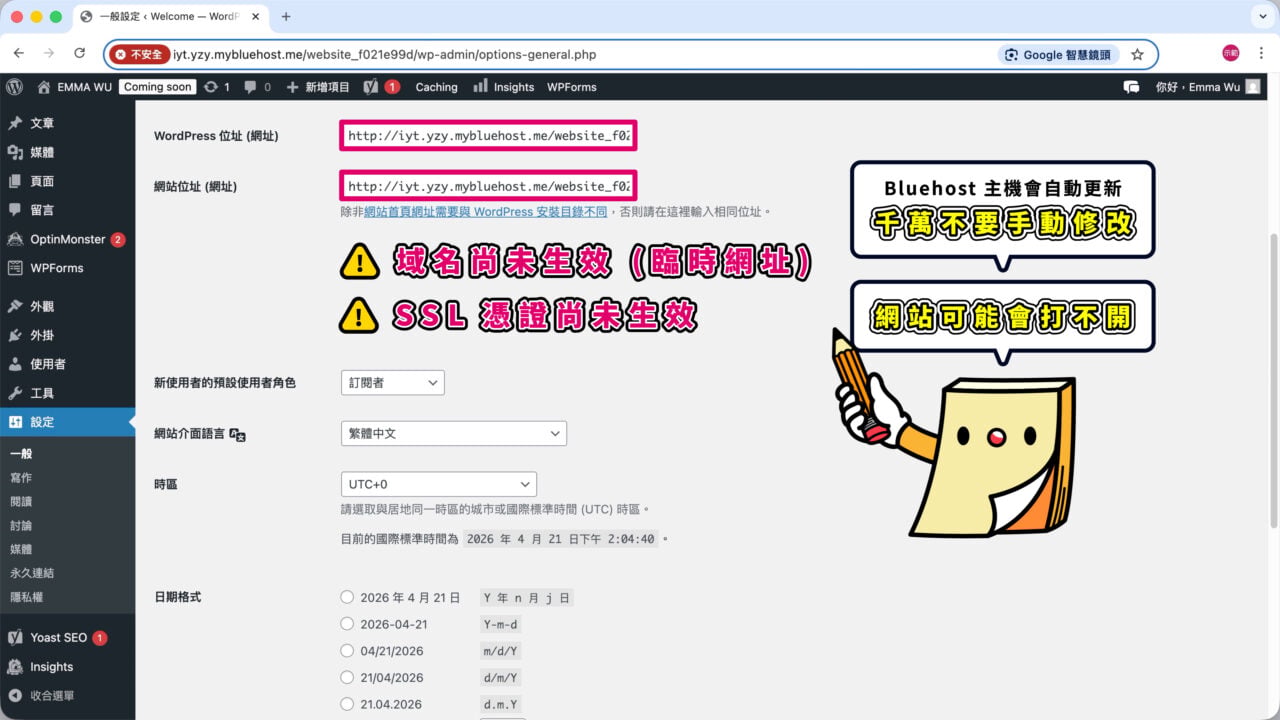Open the notifications chat icon in admin bar
Screen dimensions: 1280x720
1132,87
